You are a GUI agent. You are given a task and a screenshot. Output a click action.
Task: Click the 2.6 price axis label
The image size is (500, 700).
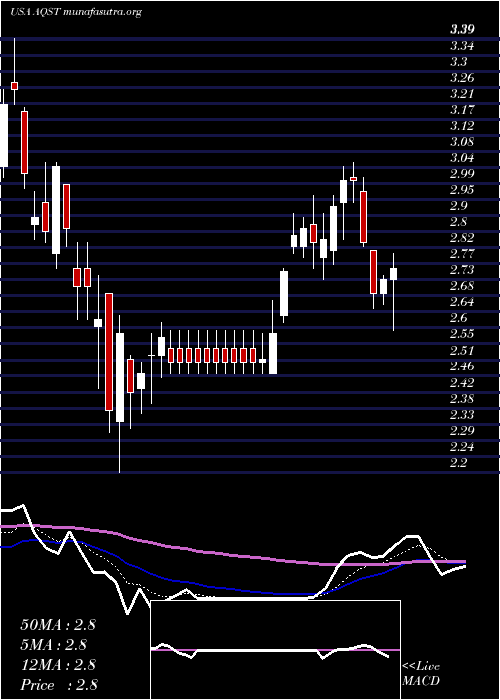point(459,318)
